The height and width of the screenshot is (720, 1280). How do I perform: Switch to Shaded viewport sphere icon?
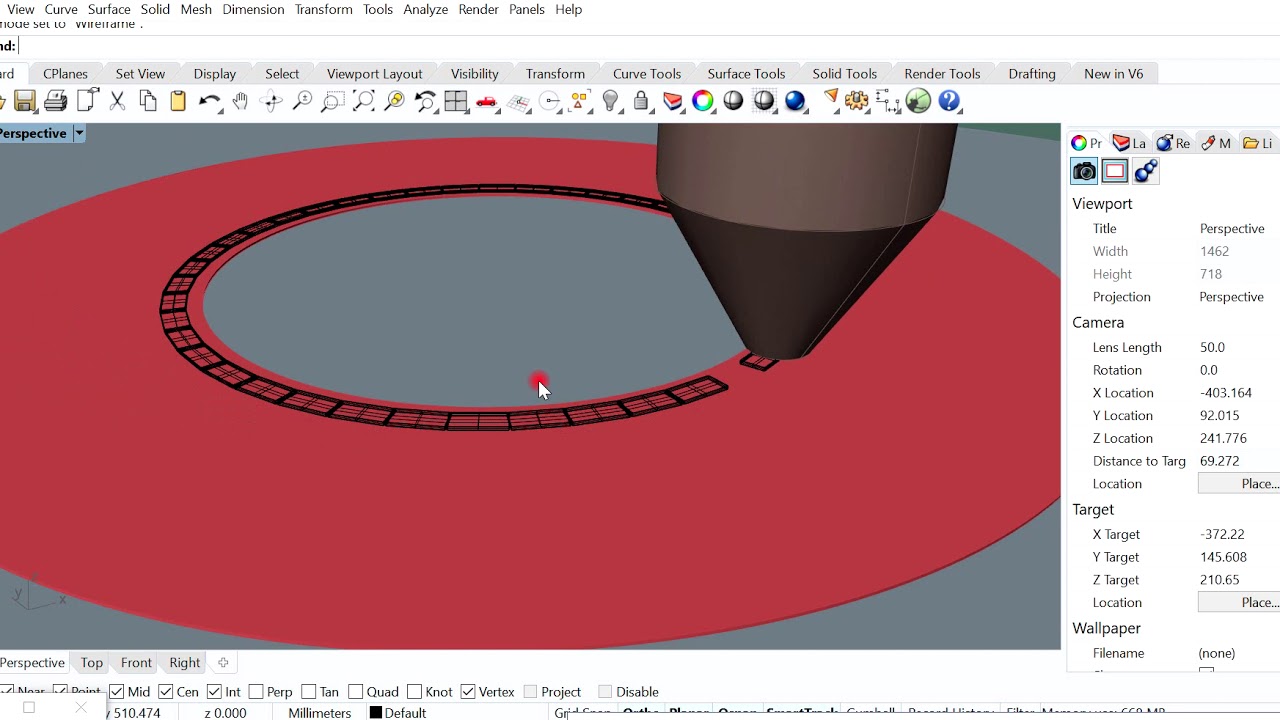click(x=733, y=101)
